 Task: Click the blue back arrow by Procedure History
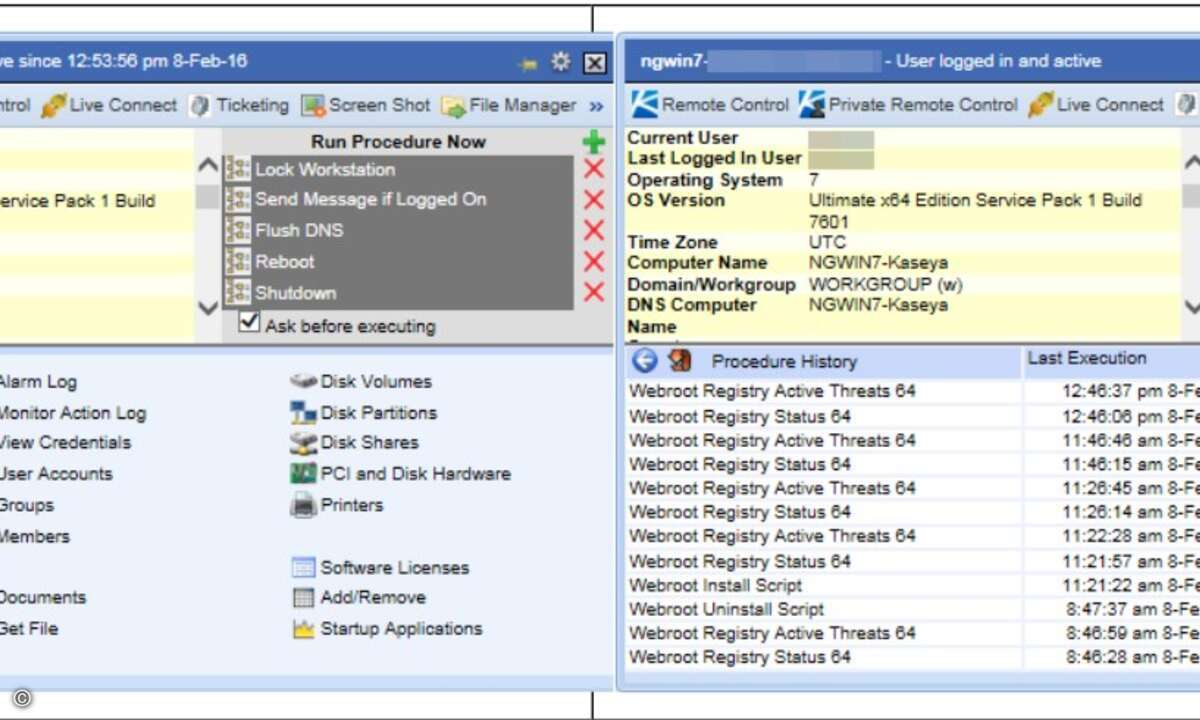pos(645,361)
